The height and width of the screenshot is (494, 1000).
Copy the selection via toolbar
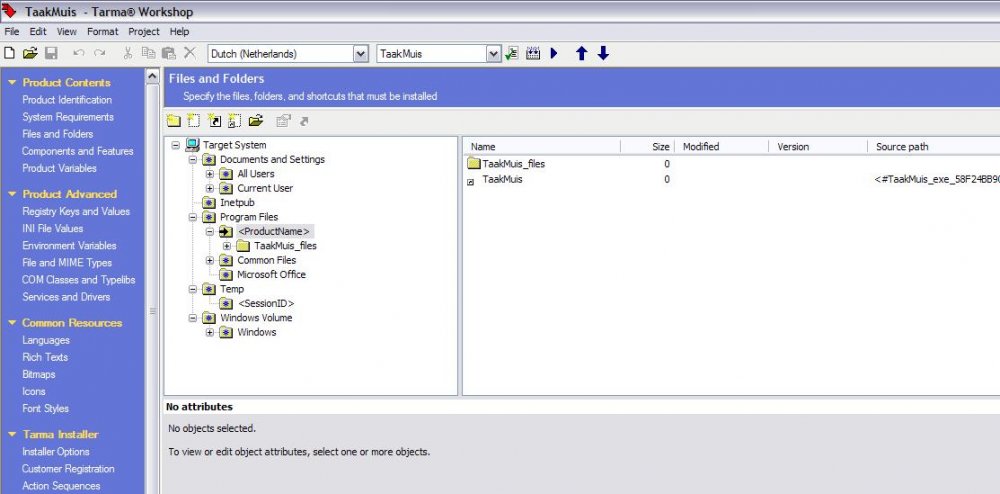(148, 54)
